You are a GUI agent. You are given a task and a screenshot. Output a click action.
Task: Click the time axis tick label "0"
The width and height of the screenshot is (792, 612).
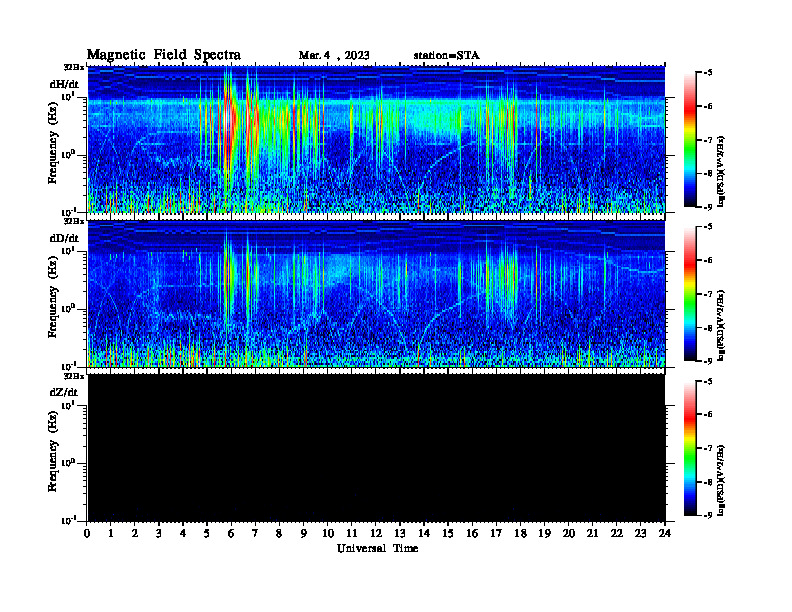point(87,533)
